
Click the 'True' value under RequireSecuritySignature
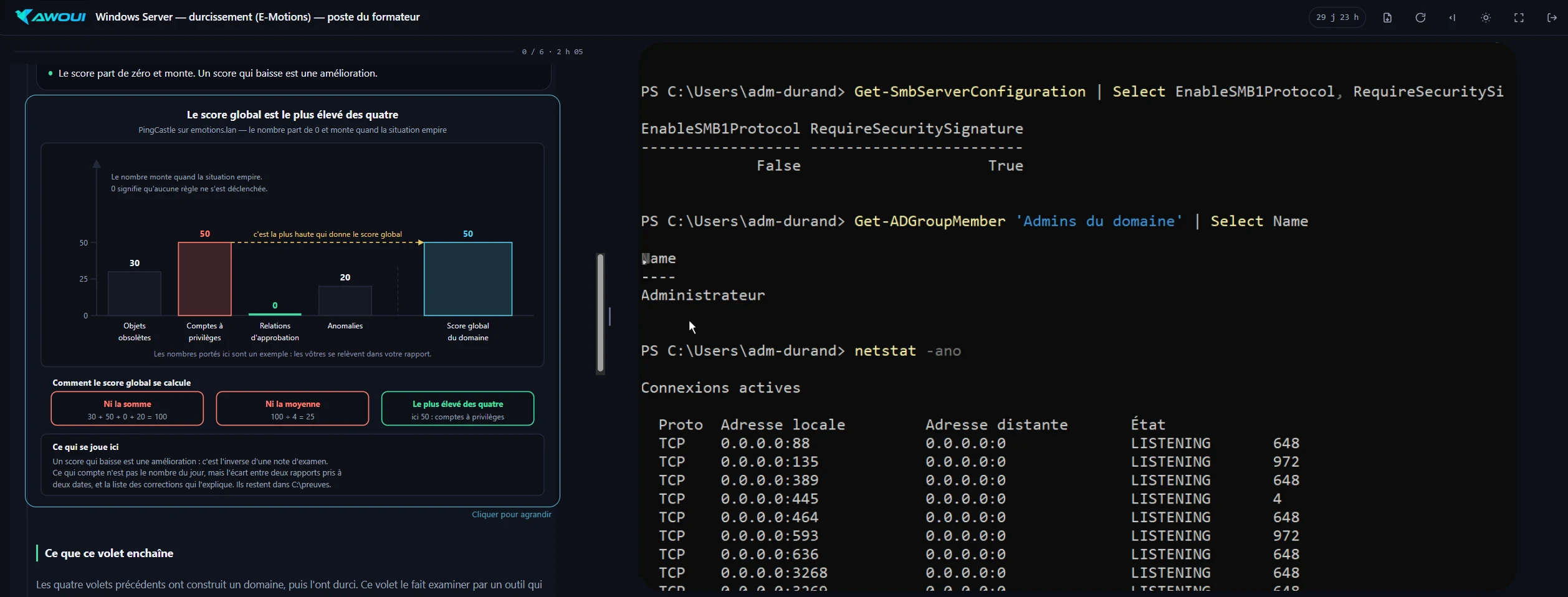1005,166
